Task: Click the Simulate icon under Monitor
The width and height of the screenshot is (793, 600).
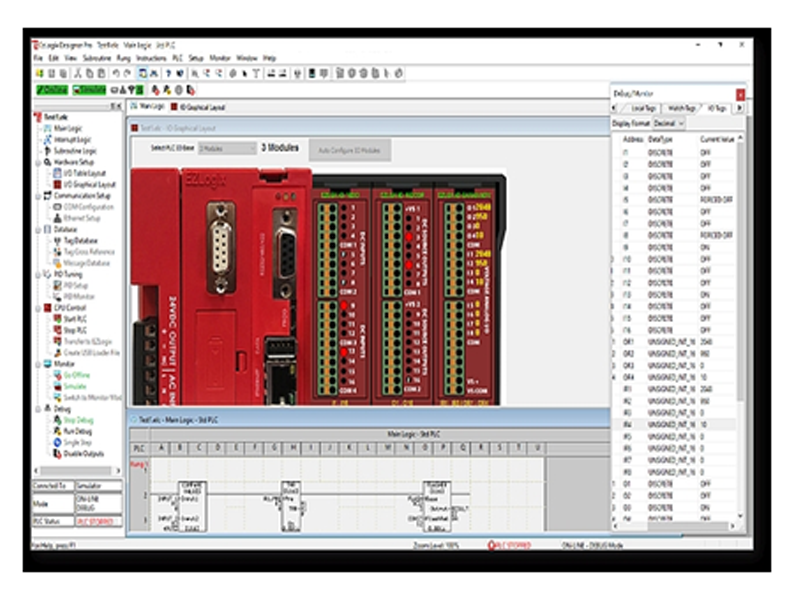Action: pos(57,386)
